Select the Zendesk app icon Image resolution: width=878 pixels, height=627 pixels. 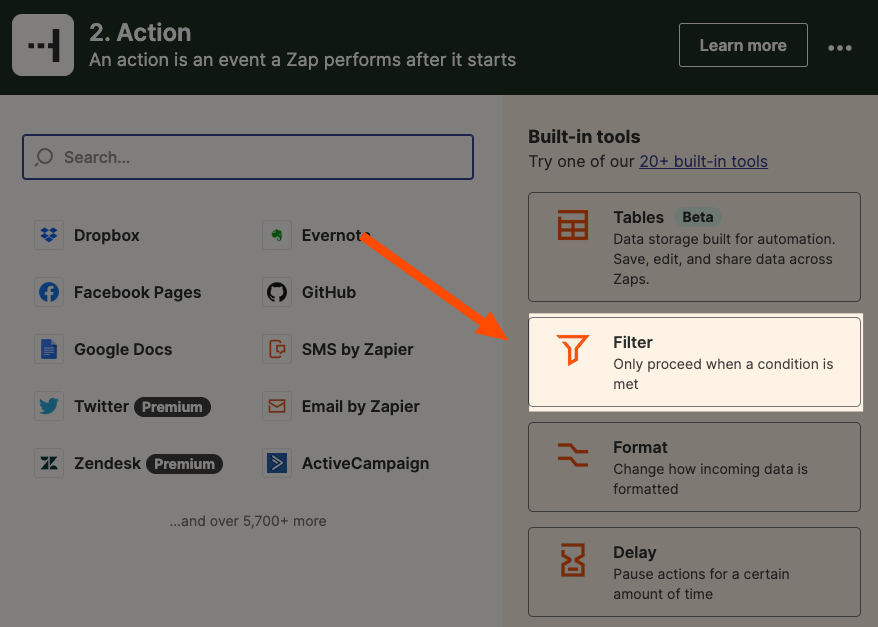tap(49, 464)
